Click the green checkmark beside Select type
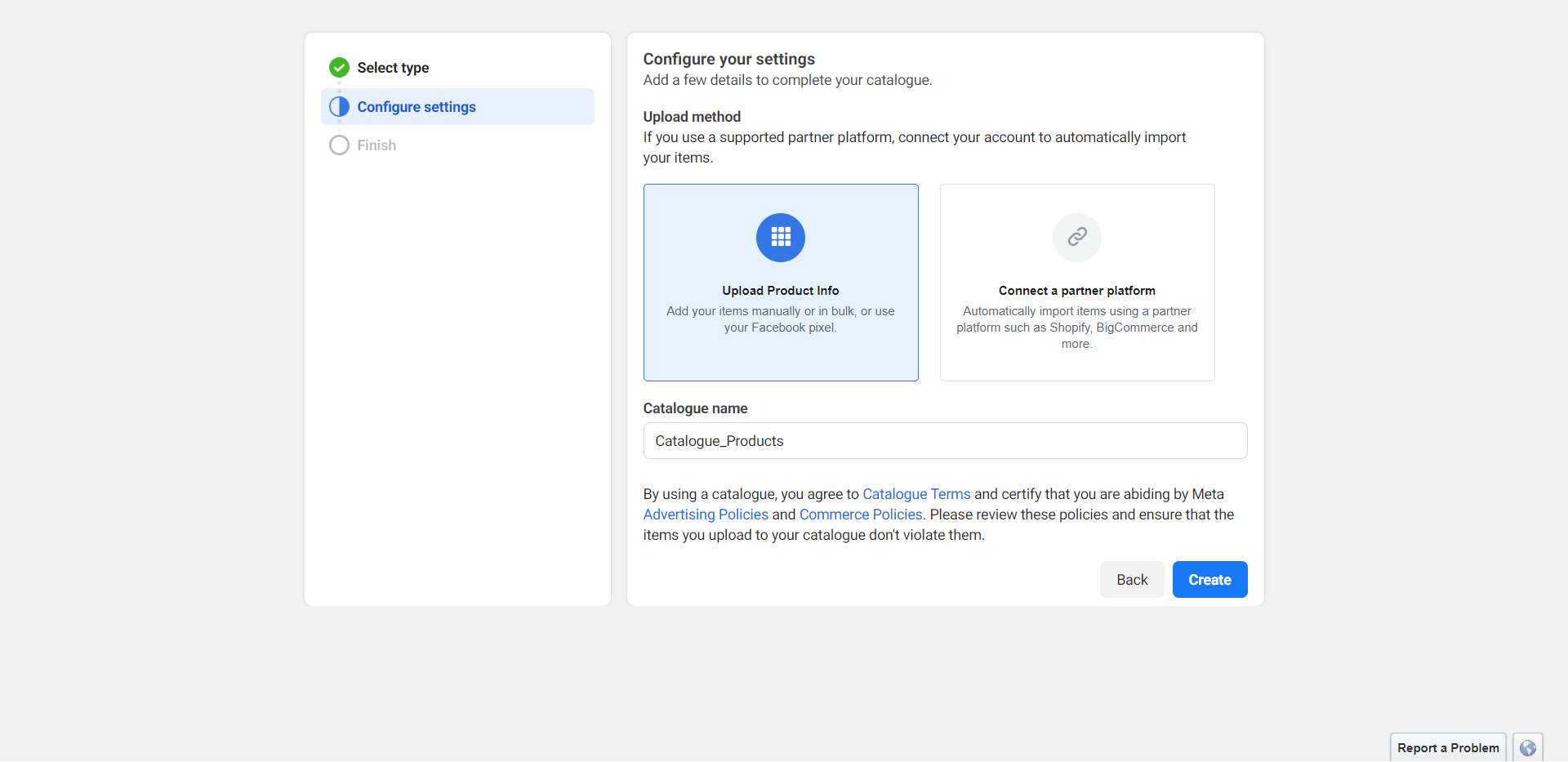1568x762 pixels. (x=339, y=68)
